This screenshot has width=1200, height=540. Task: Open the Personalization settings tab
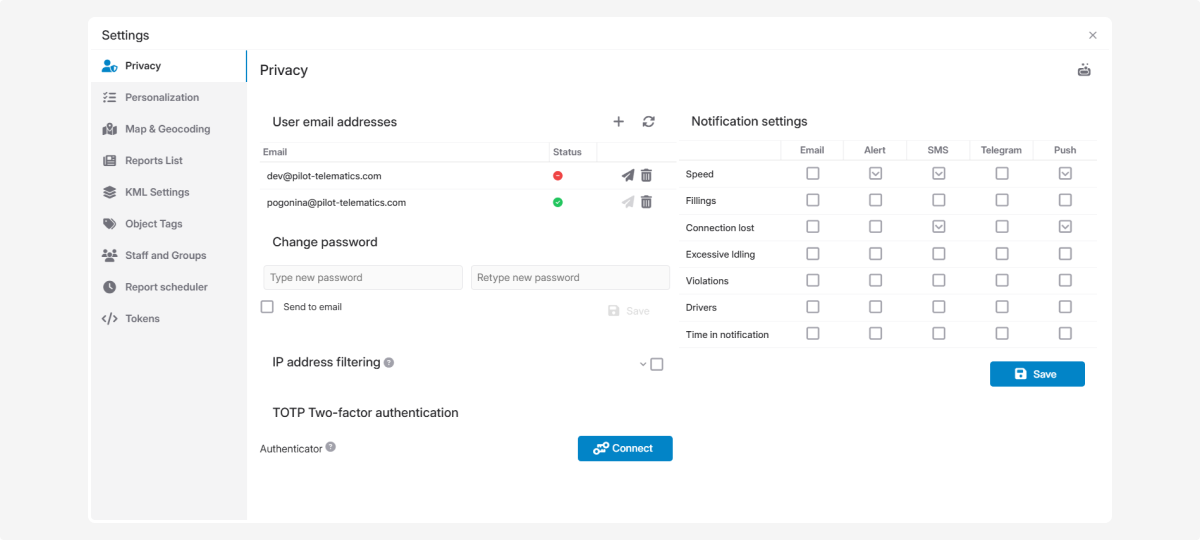[x=162, y=98]
